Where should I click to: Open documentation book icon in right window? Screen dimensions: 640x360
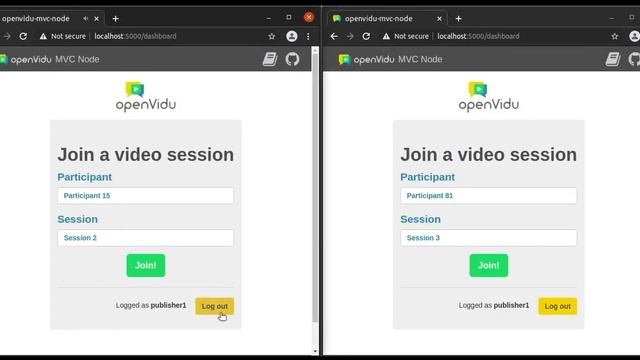point(613,59)
